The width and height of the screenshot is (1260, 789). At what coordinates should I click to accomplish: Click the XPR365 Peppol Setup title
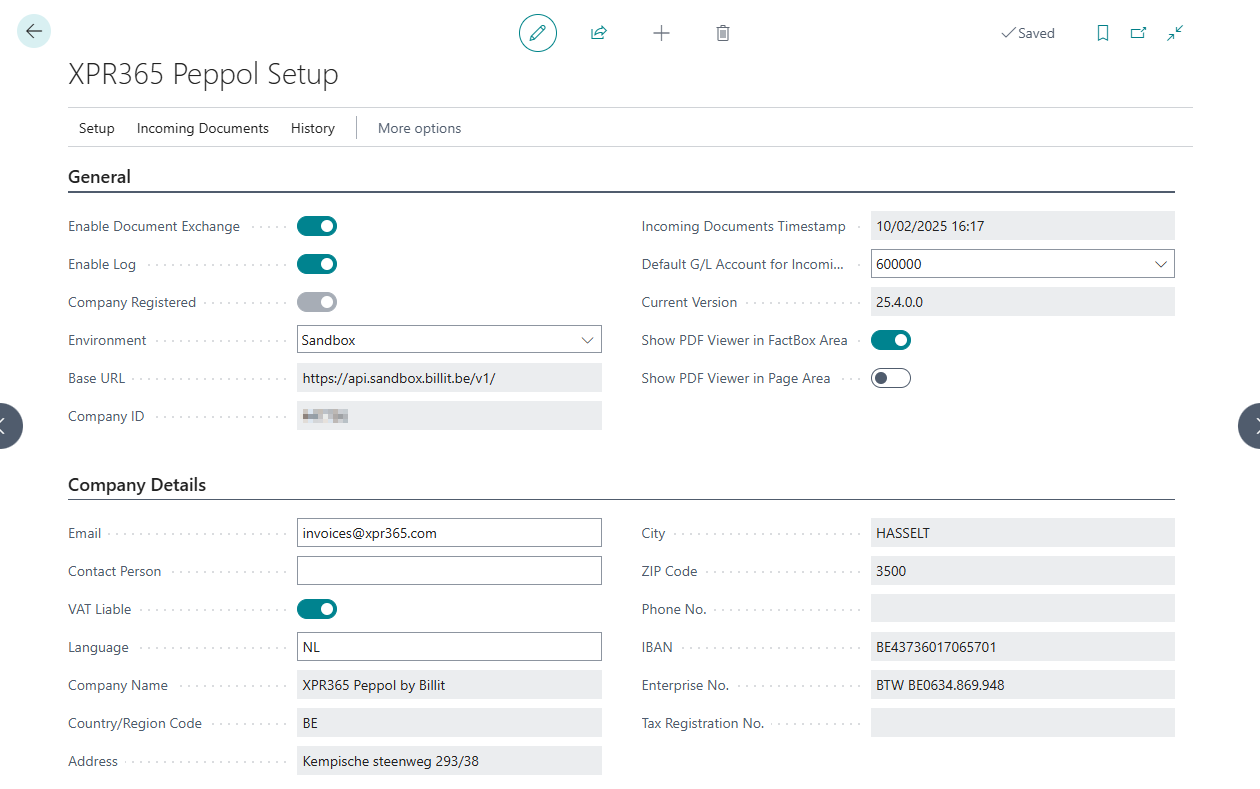pos(203,74)
